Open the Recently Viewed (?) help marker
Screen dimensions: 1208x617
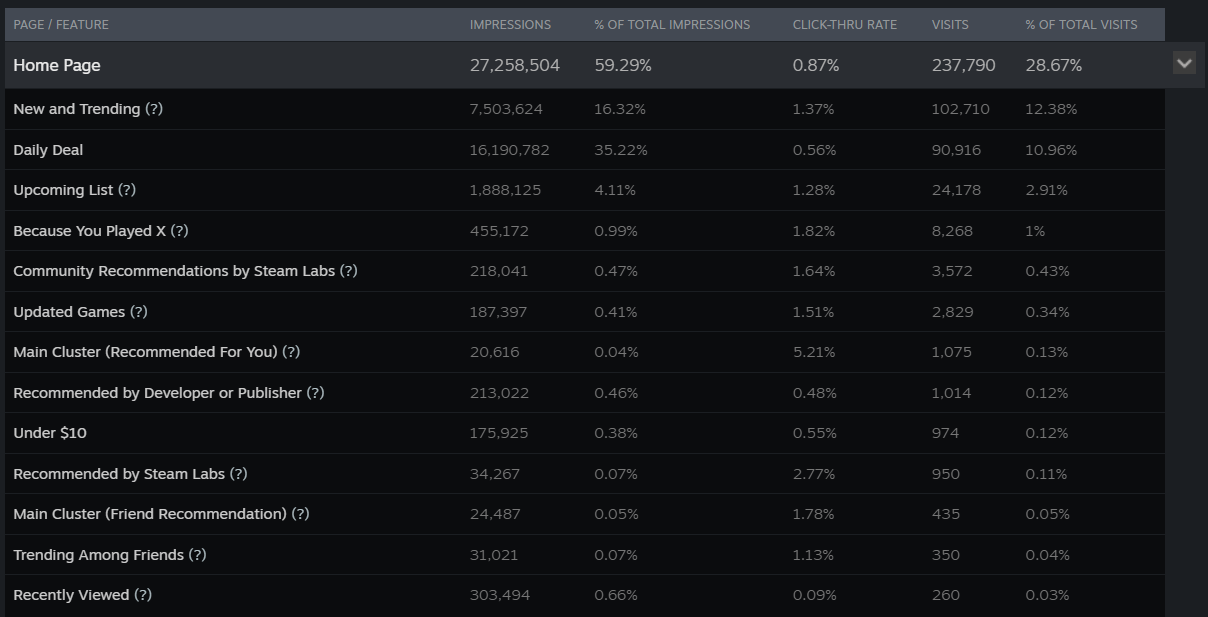click(143, 595)
